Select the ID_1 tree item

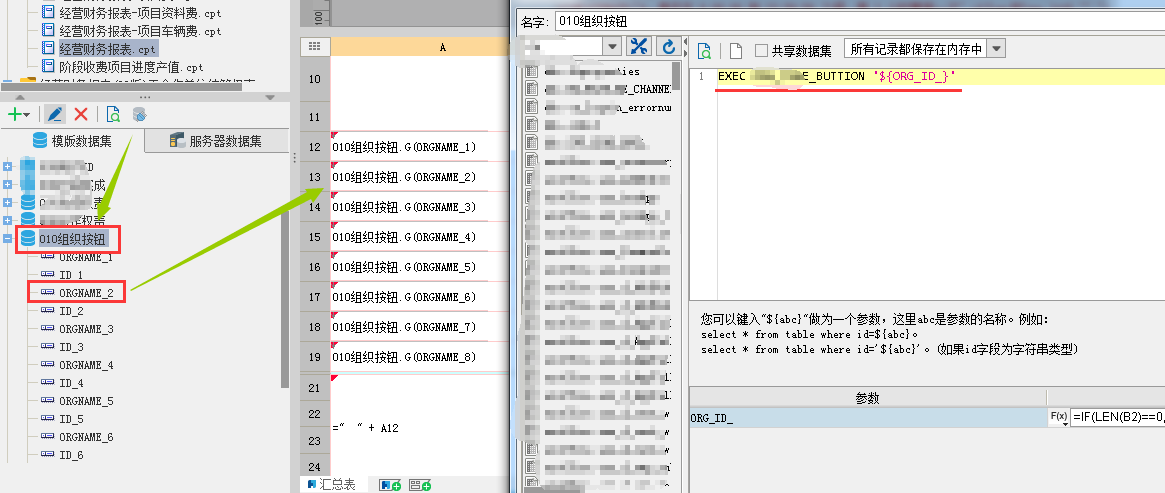click(71, 275)
